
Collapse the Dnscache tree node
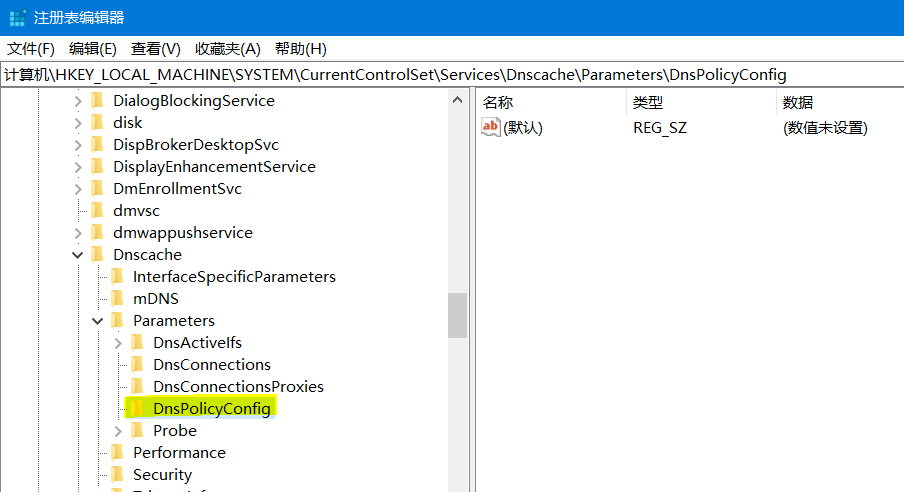tap(78, 255)
